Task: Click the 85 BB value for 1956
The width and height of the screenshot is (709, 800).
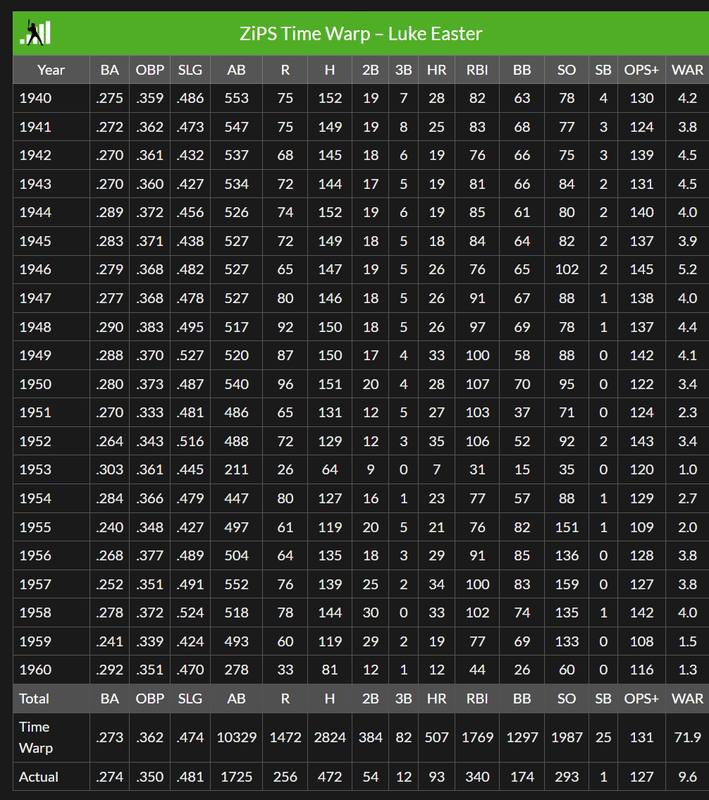Action: click(522, 556)
